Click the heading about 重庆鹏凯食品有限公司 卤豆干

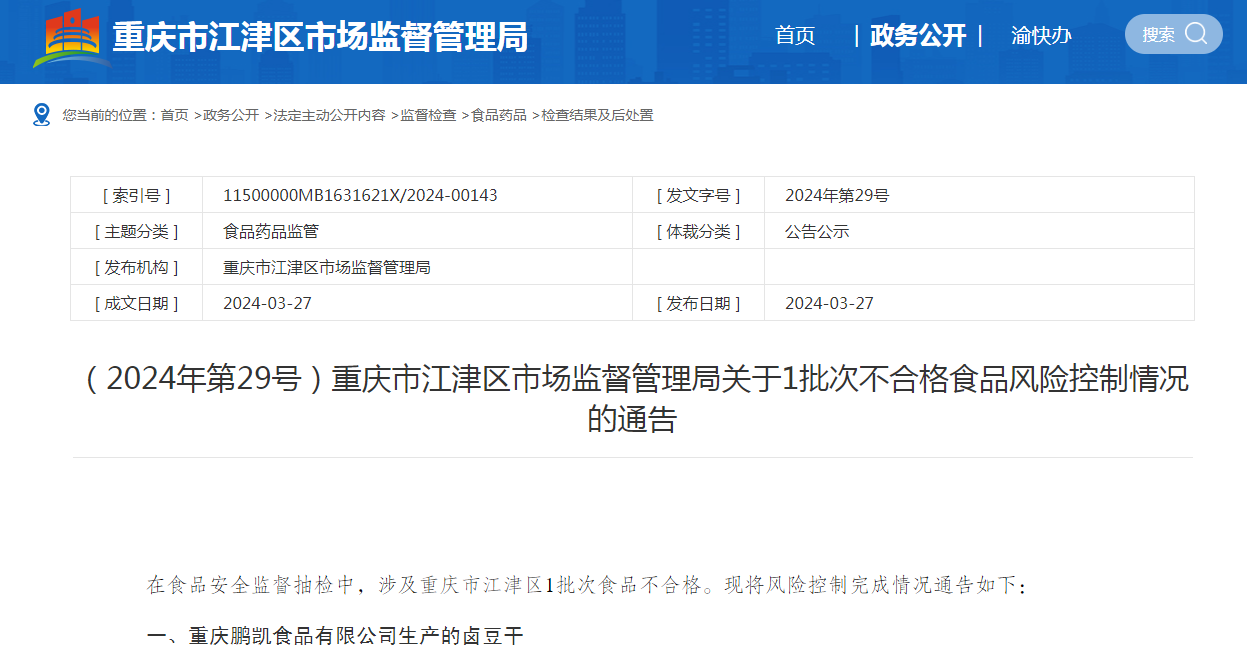click(x=335, y=636)
